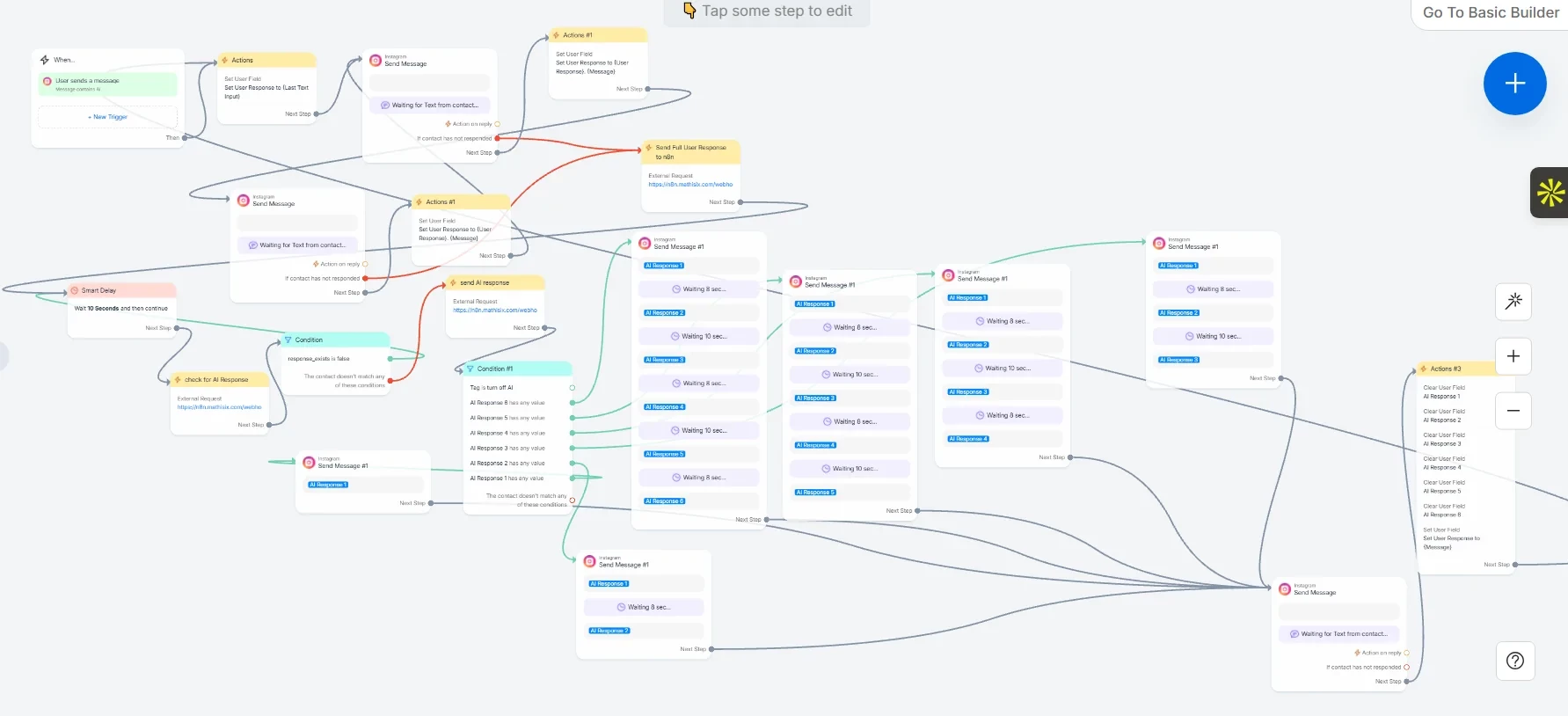Click "Set User Response to {Last Text Input}" text
The image size is (1568, 716).
(x=266, y=91)
